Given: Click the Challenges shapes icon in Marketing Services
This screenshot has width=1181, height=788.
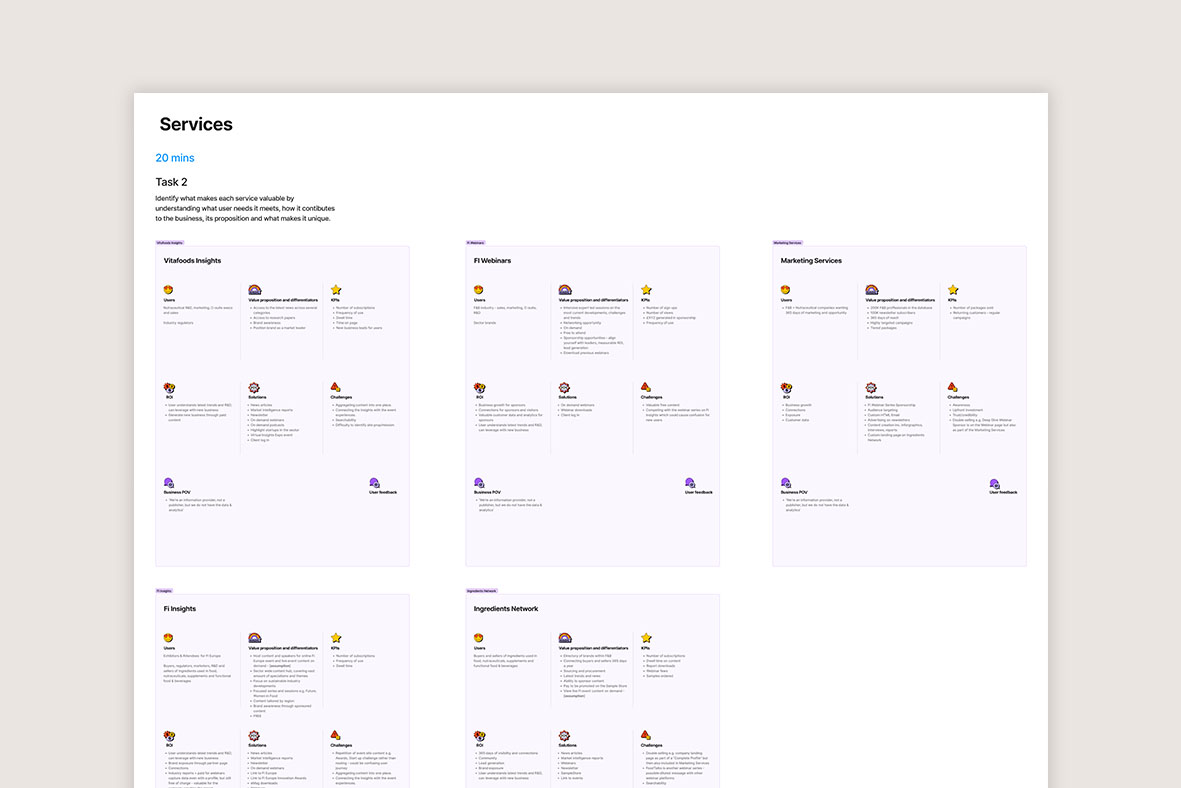Looking at the screenshot, I should click(953, 387).
